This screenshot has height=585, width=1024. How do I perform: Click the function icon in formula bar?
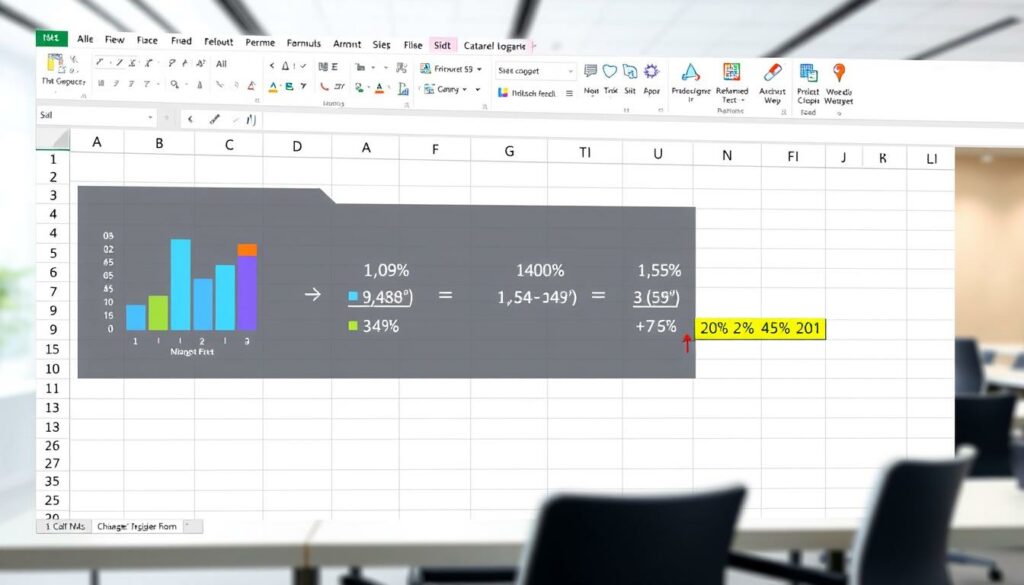pos(251,119)
